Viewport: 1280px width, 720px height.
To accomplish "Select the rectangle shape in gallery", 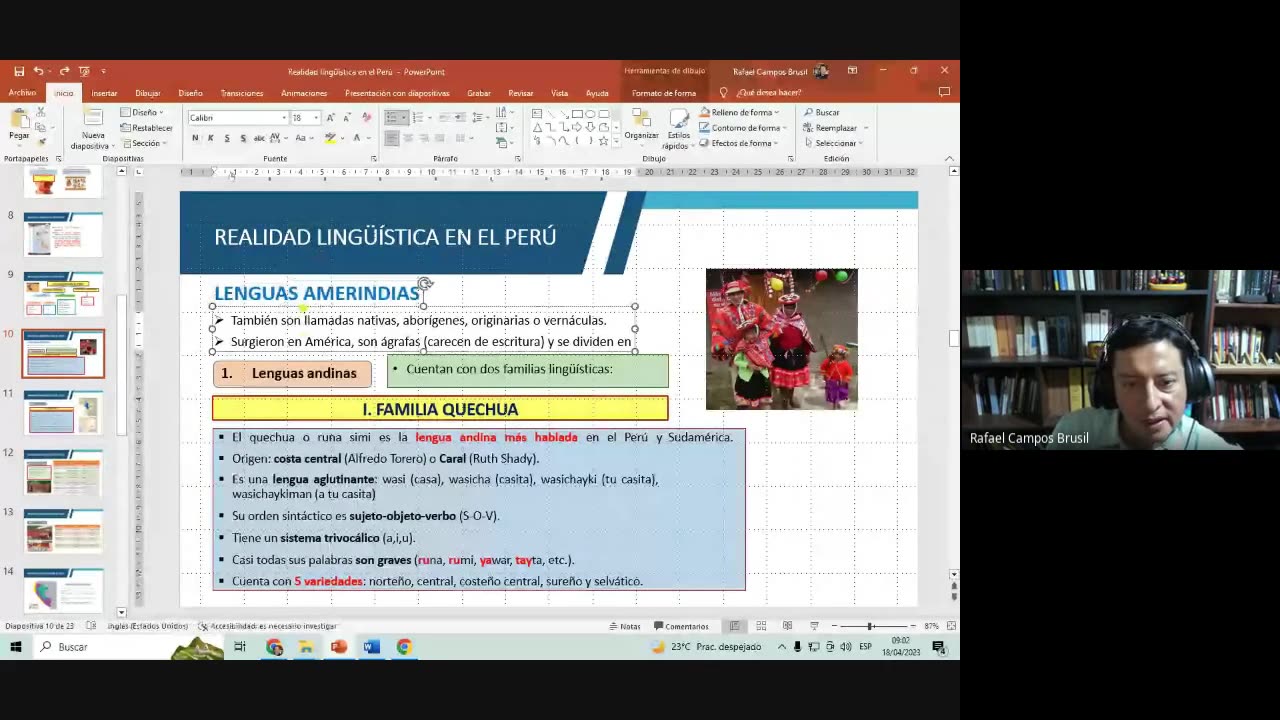I will pos(577,114).
